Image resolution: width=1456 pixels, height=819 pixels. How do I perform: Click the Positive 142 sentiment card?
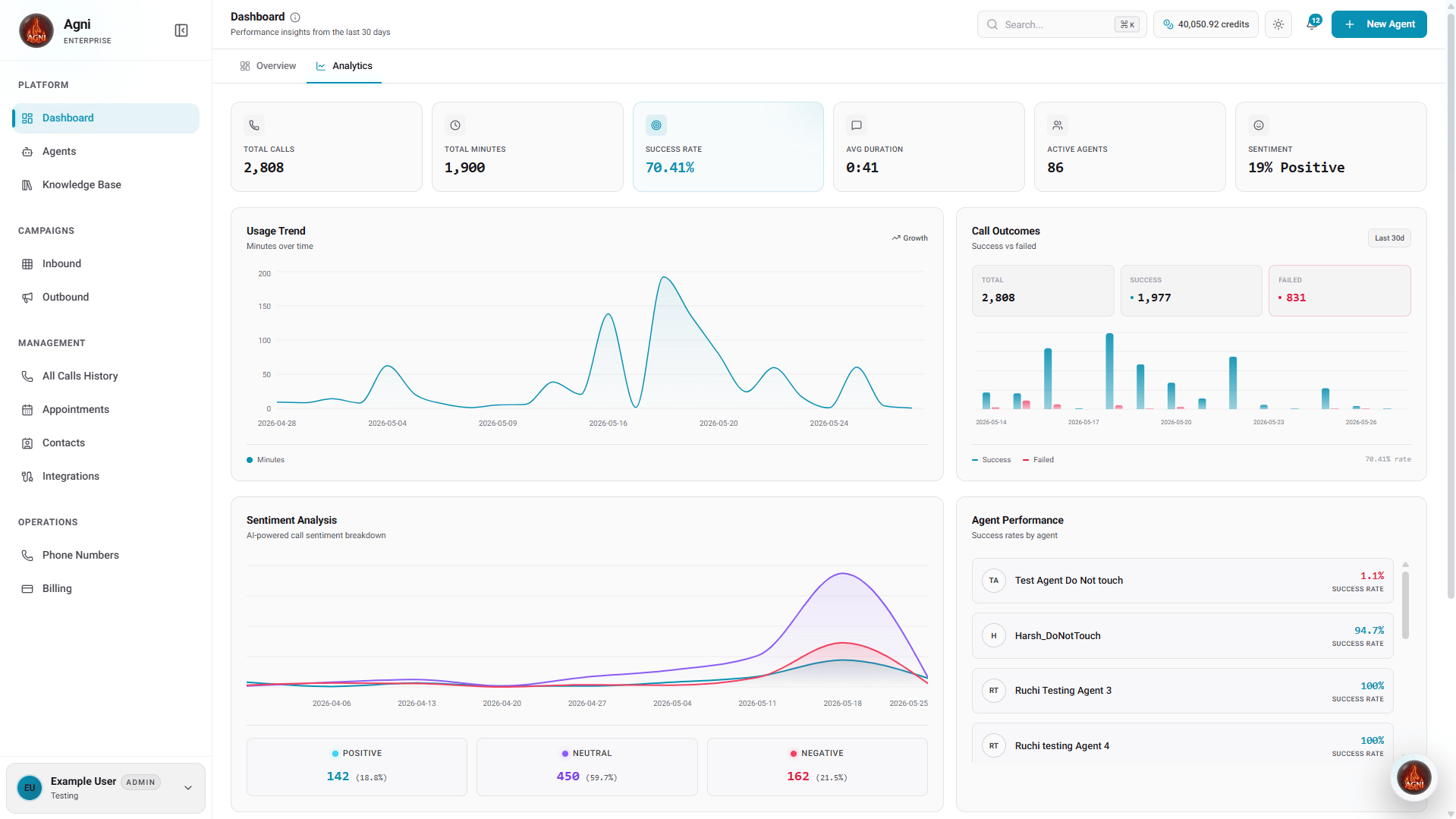pos(357,767)
